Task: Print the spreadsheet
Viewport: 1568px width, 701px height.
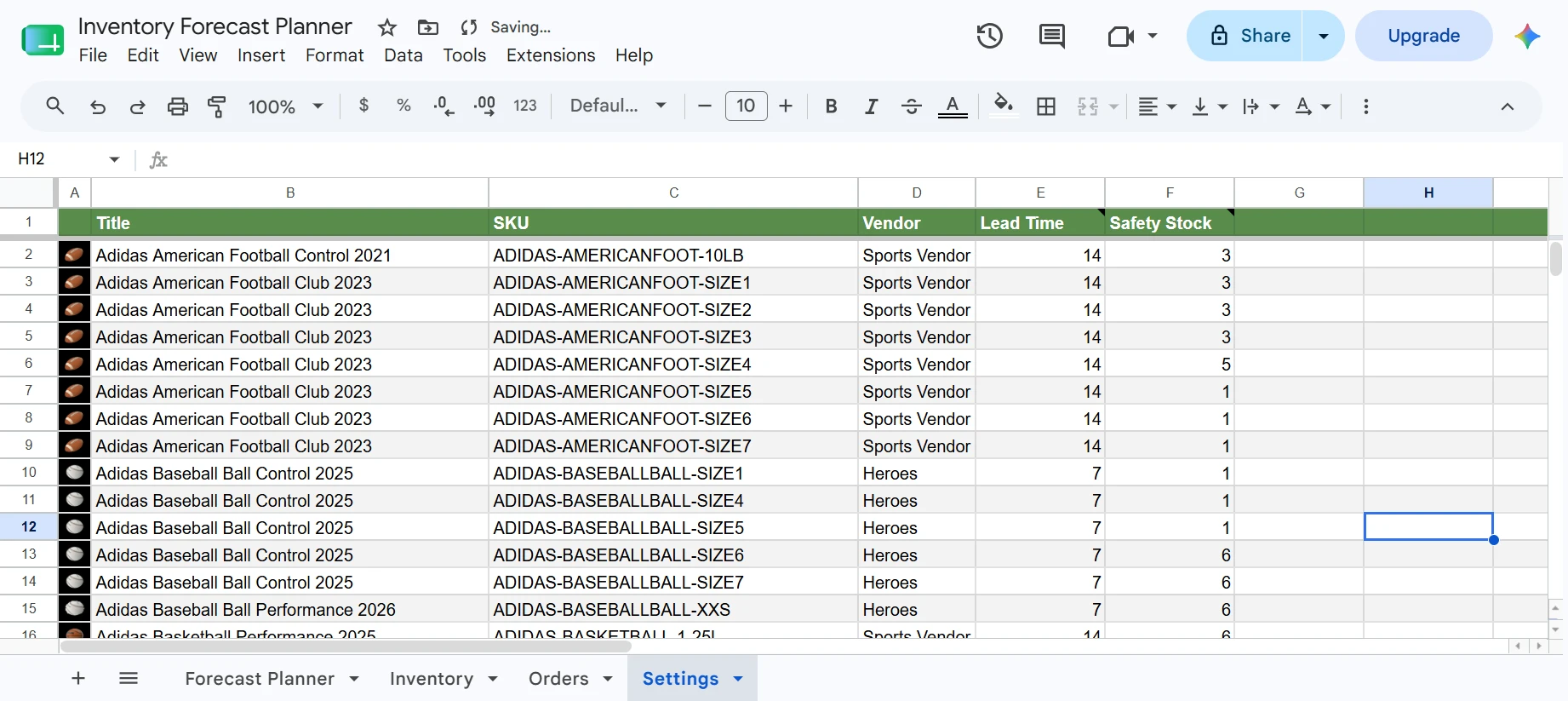Action: [177, 106]
